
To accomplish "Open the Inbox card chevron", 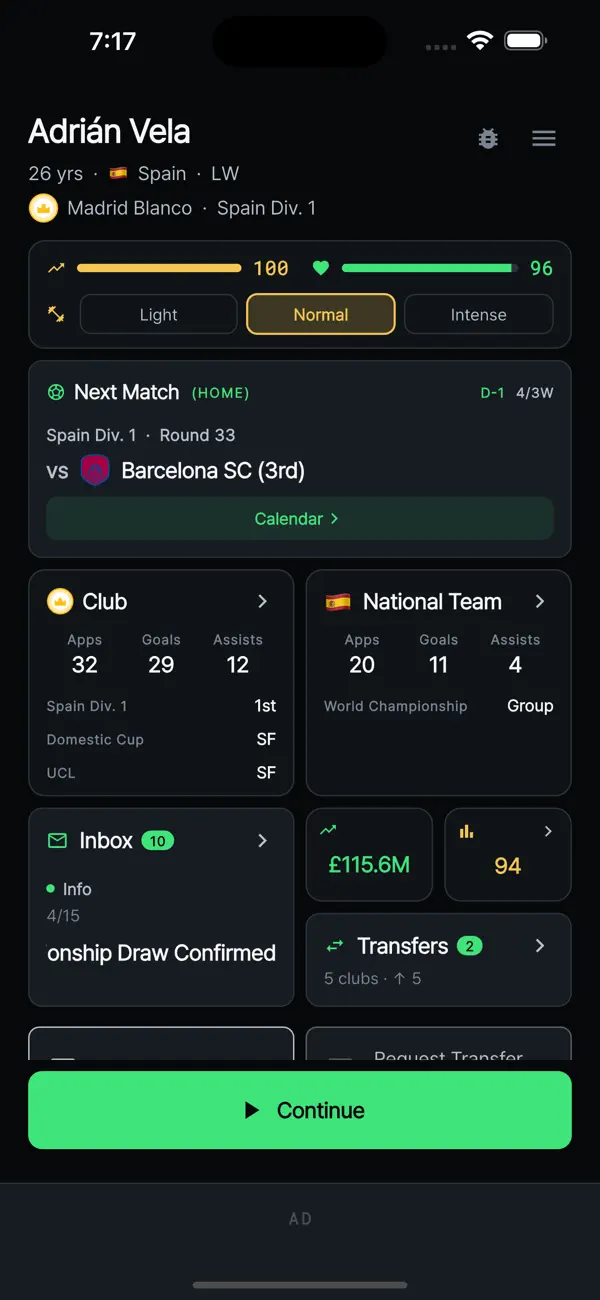I will (x=263, y=841).
